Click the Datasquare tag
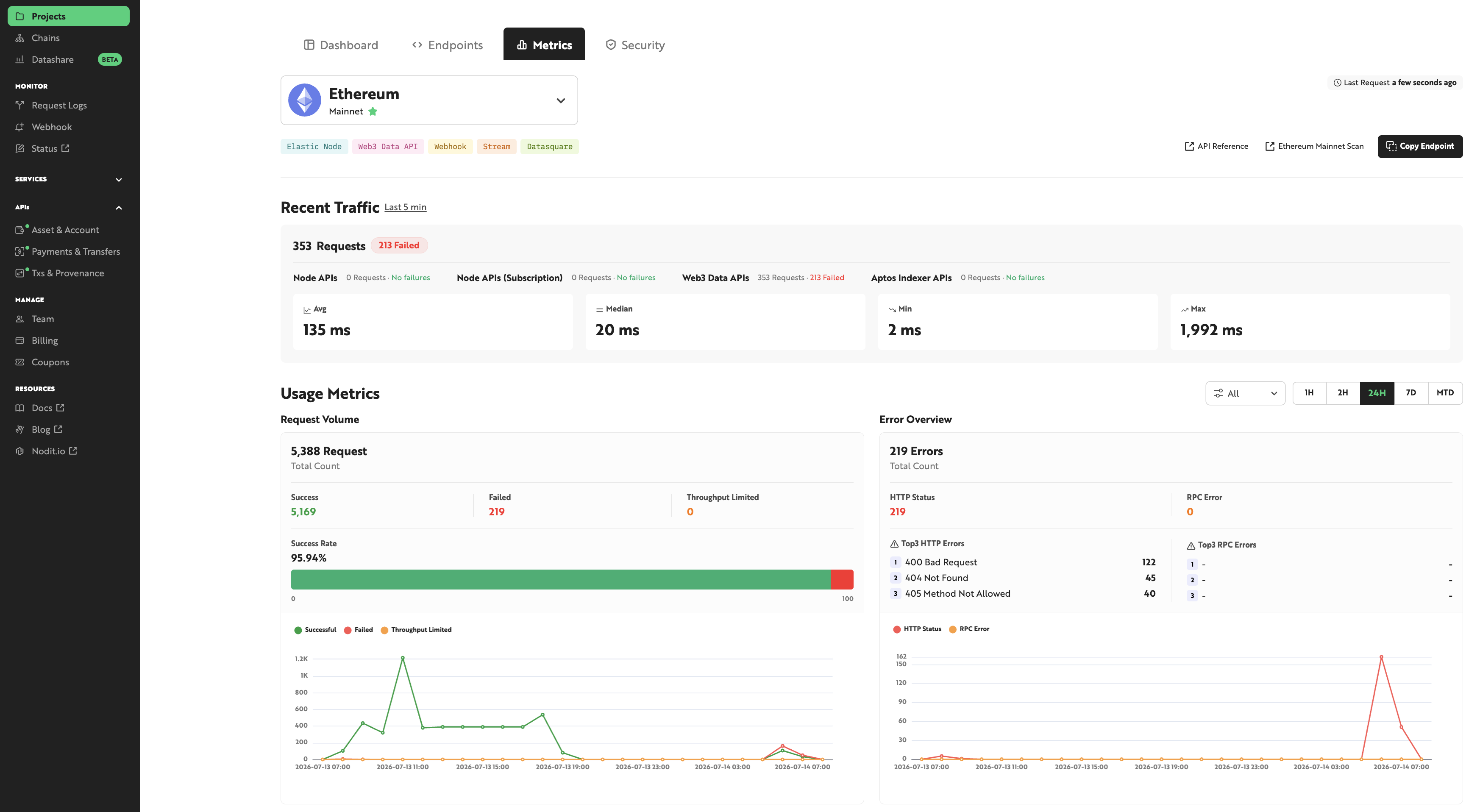Image resolution: width=1480 pixels, height=812 pixels. pyautogui.click(x=549, y=147)
